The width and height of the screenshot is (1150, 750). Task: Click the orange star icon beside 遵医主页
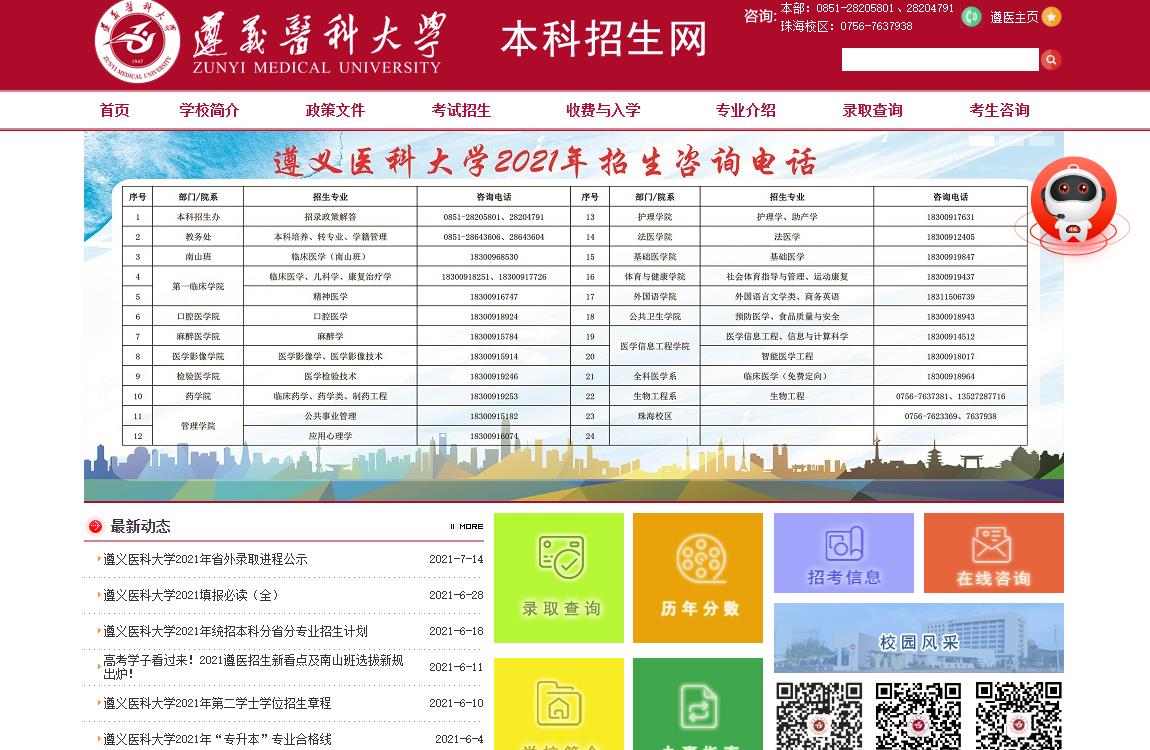pos(1051,16)
